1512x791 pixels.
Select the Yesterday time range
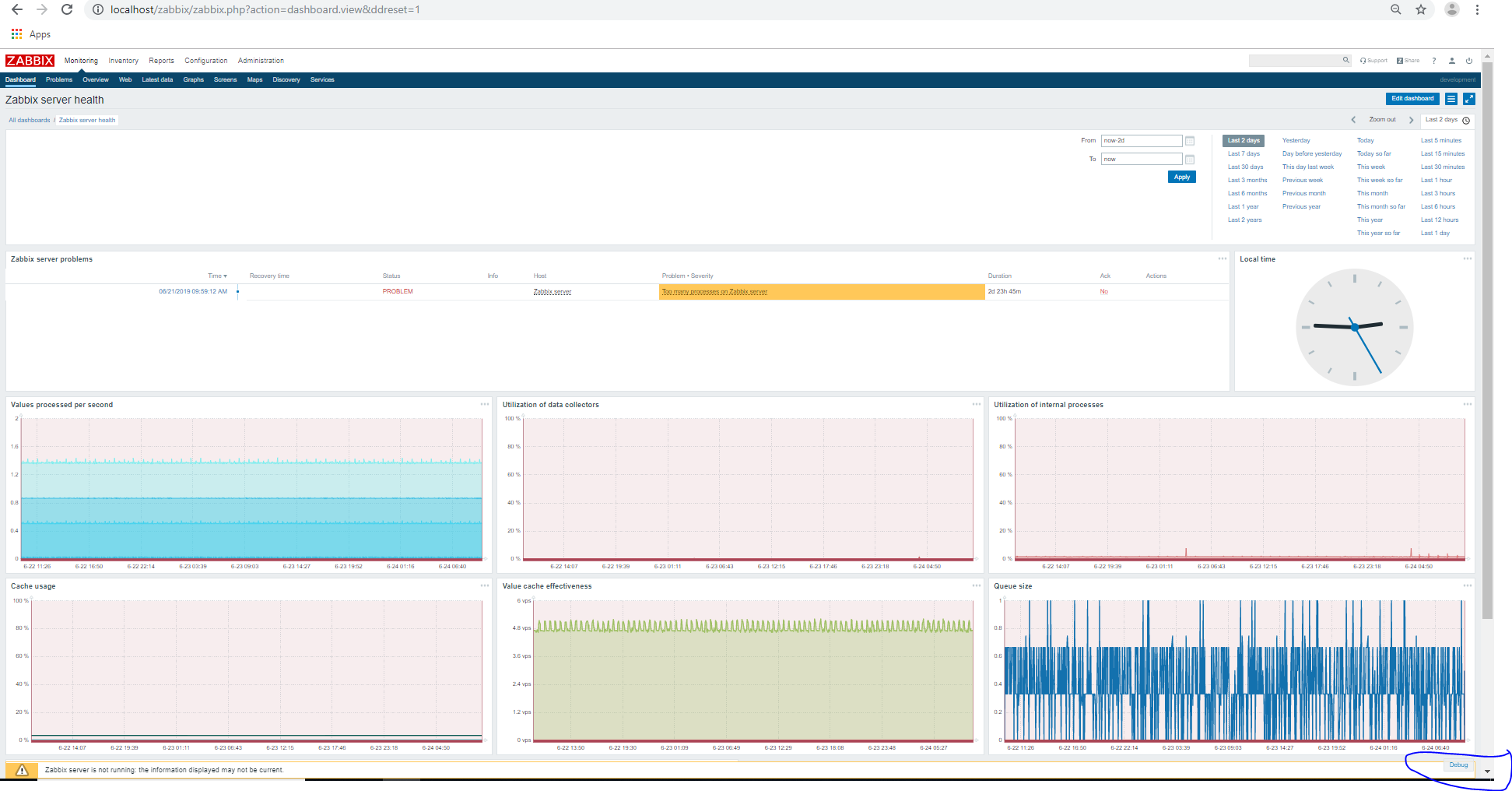1296,141
